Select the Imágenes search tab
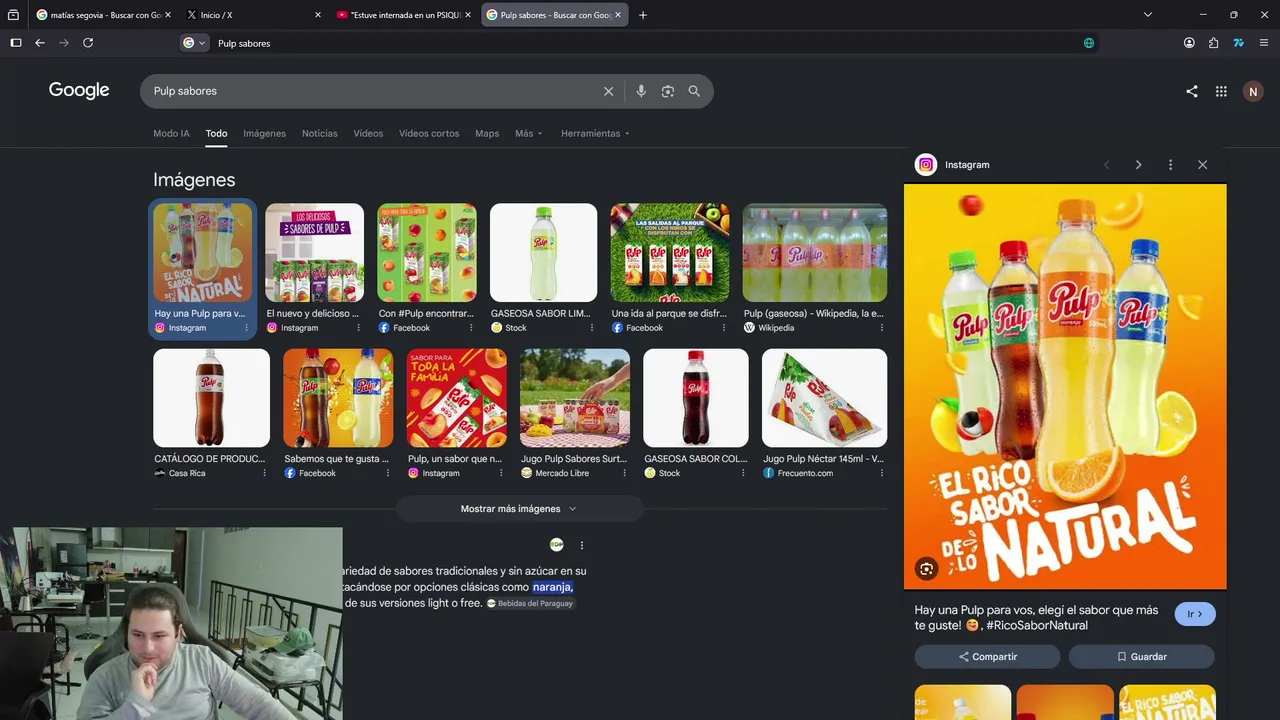The image size is (1280, 720). pyautogui.click(x=264, y=133)
